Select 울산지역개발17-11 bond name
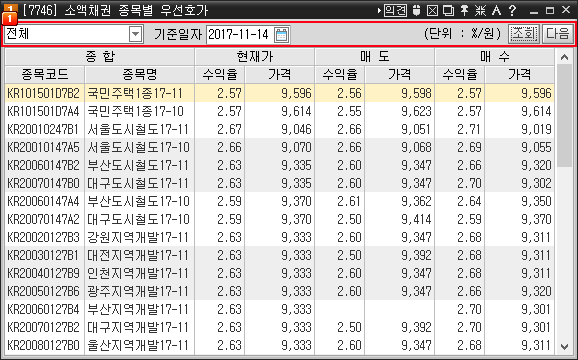Screen dimensions: 578x360 coord(138,346)
